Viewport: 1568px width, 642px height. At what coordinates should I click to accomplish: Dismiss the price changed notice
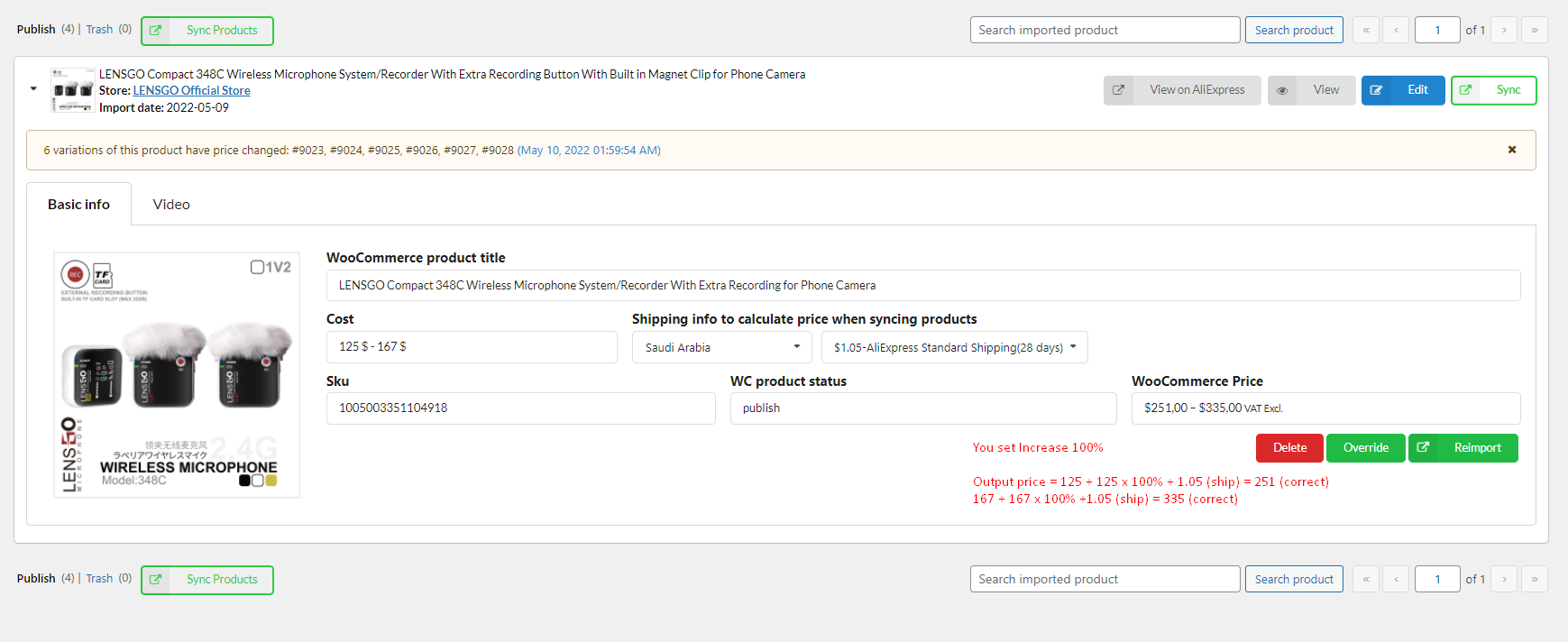point(1512,150)
